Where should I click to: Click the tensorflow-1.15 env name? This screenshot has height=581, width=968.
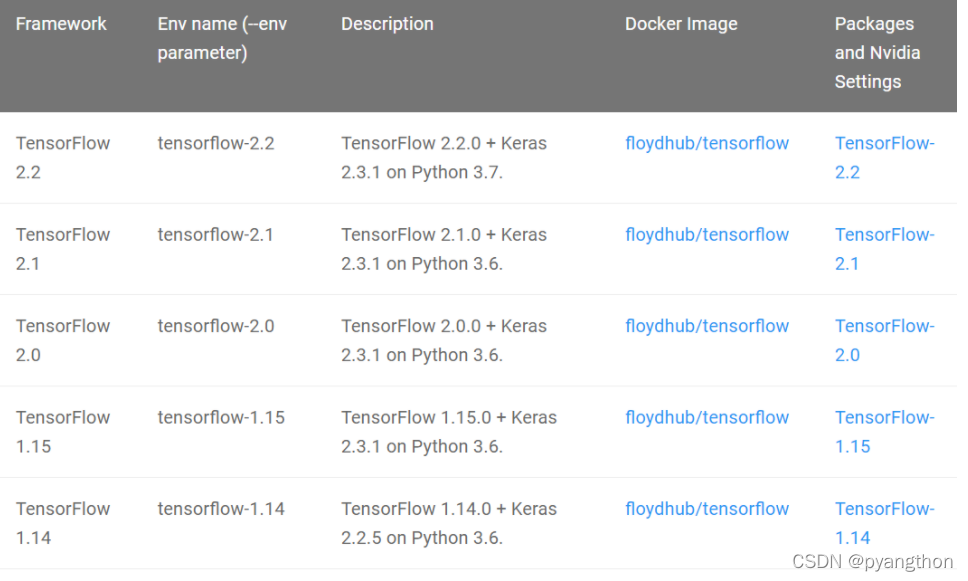pyautogui.click(x=221, y=417)
